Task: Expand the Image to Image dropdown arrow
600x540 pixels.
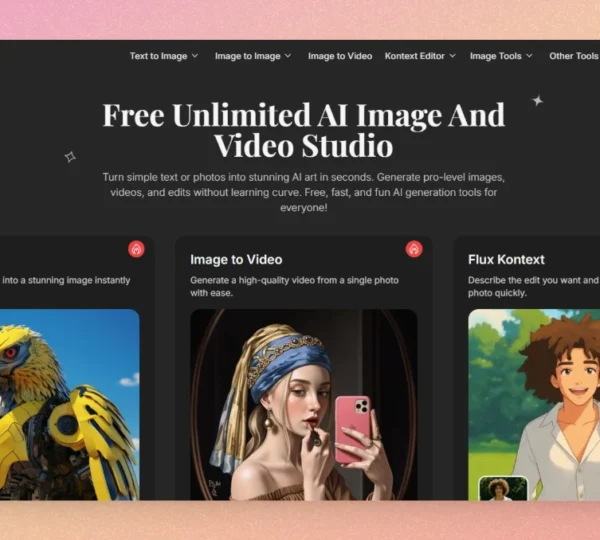Action: tap(288, 56)
